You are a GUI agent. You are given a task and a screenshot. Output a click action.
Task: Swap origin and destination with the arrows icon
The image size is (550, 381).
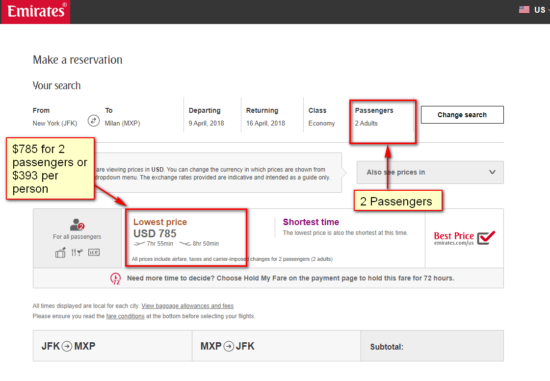[94, 121]
